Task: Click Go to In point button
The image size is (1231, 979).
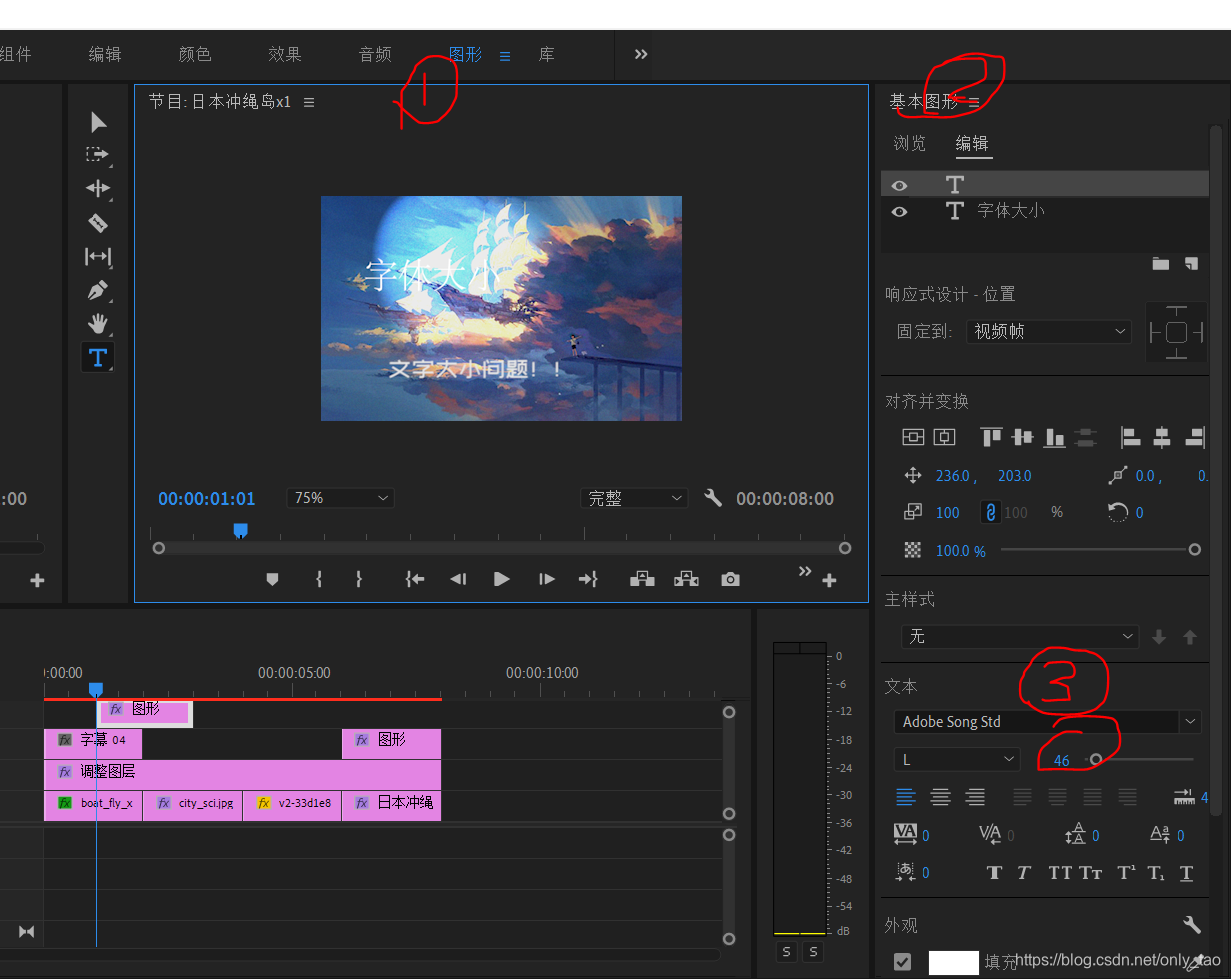Action: pos(414,579)
